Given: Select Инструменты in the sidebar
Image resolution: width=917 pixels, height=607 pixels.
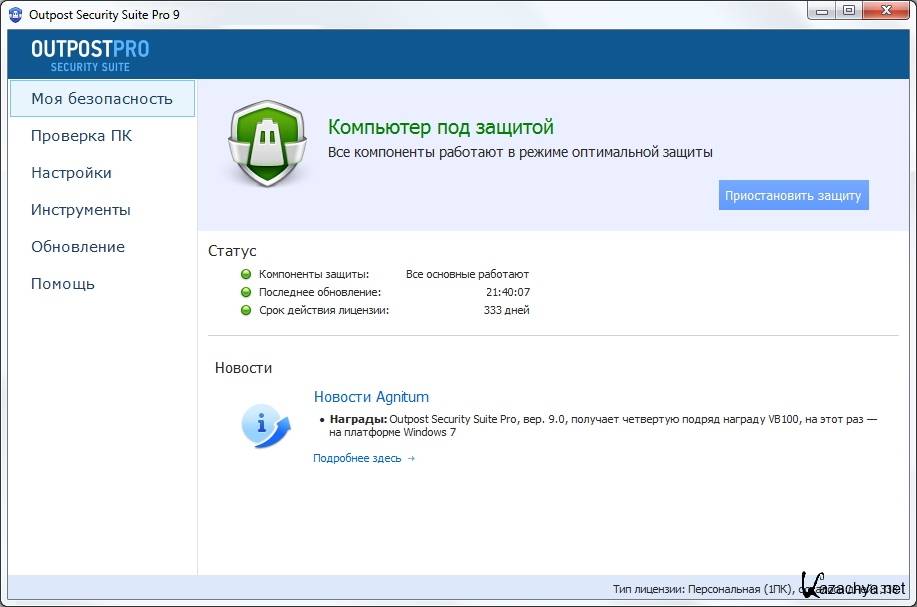Looking at the screenshot, I should click(81, 210).
